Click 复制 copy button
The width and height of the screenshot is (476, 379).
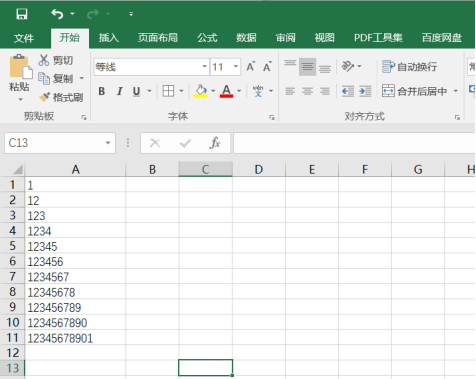(x=55, y=79)
